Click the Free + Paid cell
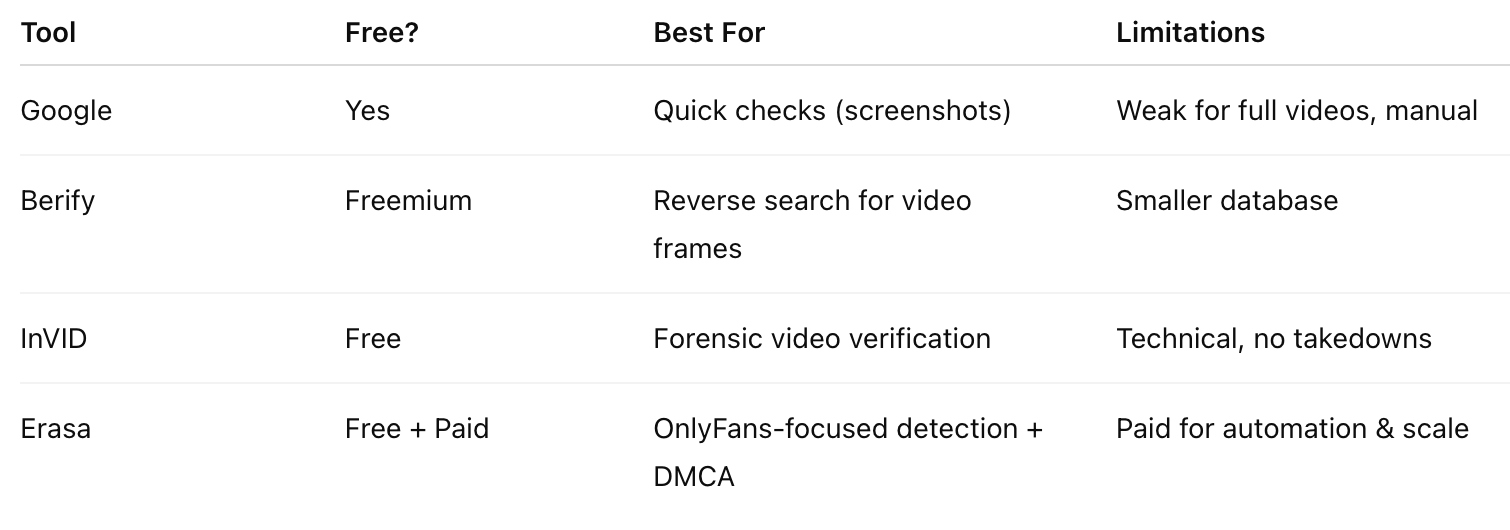The height and width of the screenshot is (530, 1510). pos(417,429)
